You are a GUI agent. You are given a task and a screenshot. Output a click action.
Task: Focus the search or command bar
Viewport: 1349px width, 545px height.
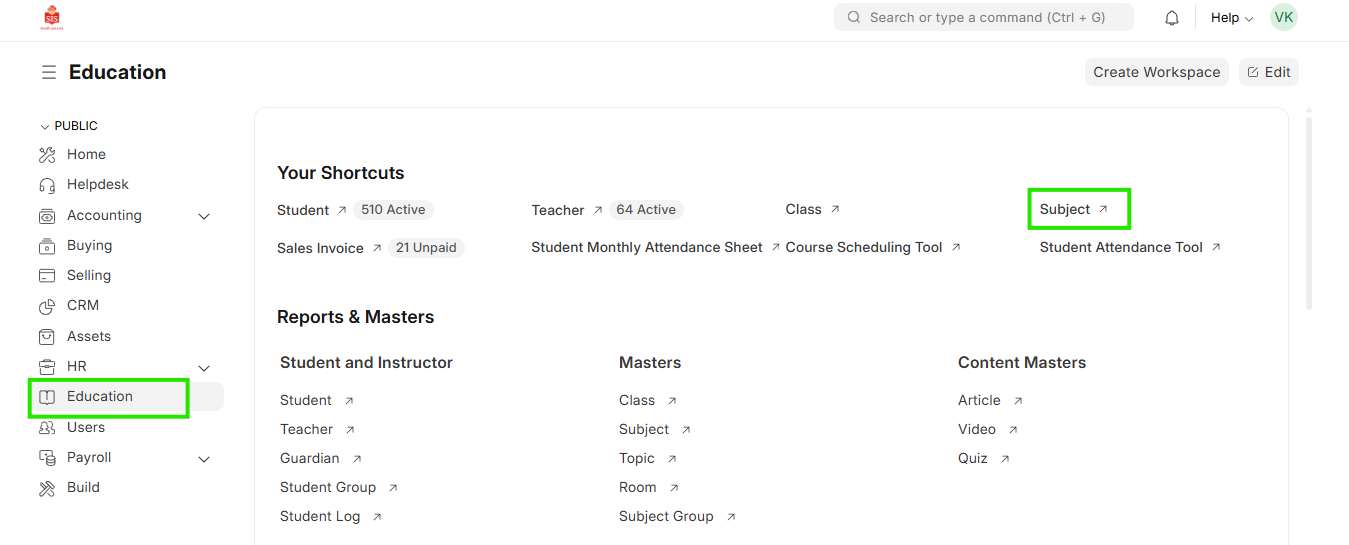pos(984,17)
